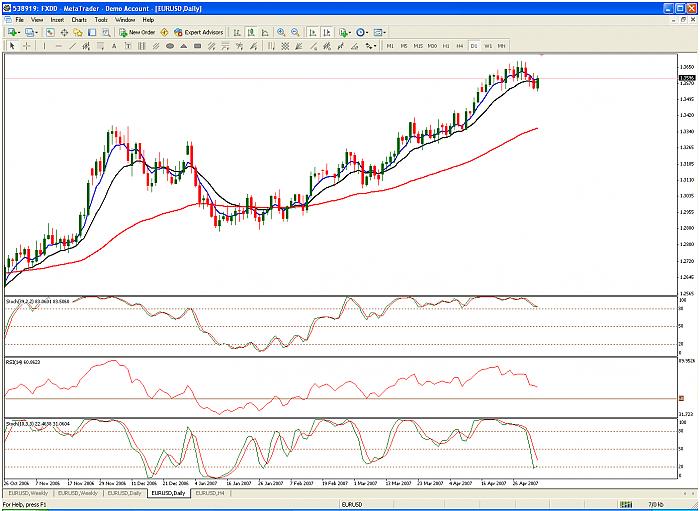Select the crosshair tool
The width and height of the screenshot is (700, 511).
click(26, 46)
